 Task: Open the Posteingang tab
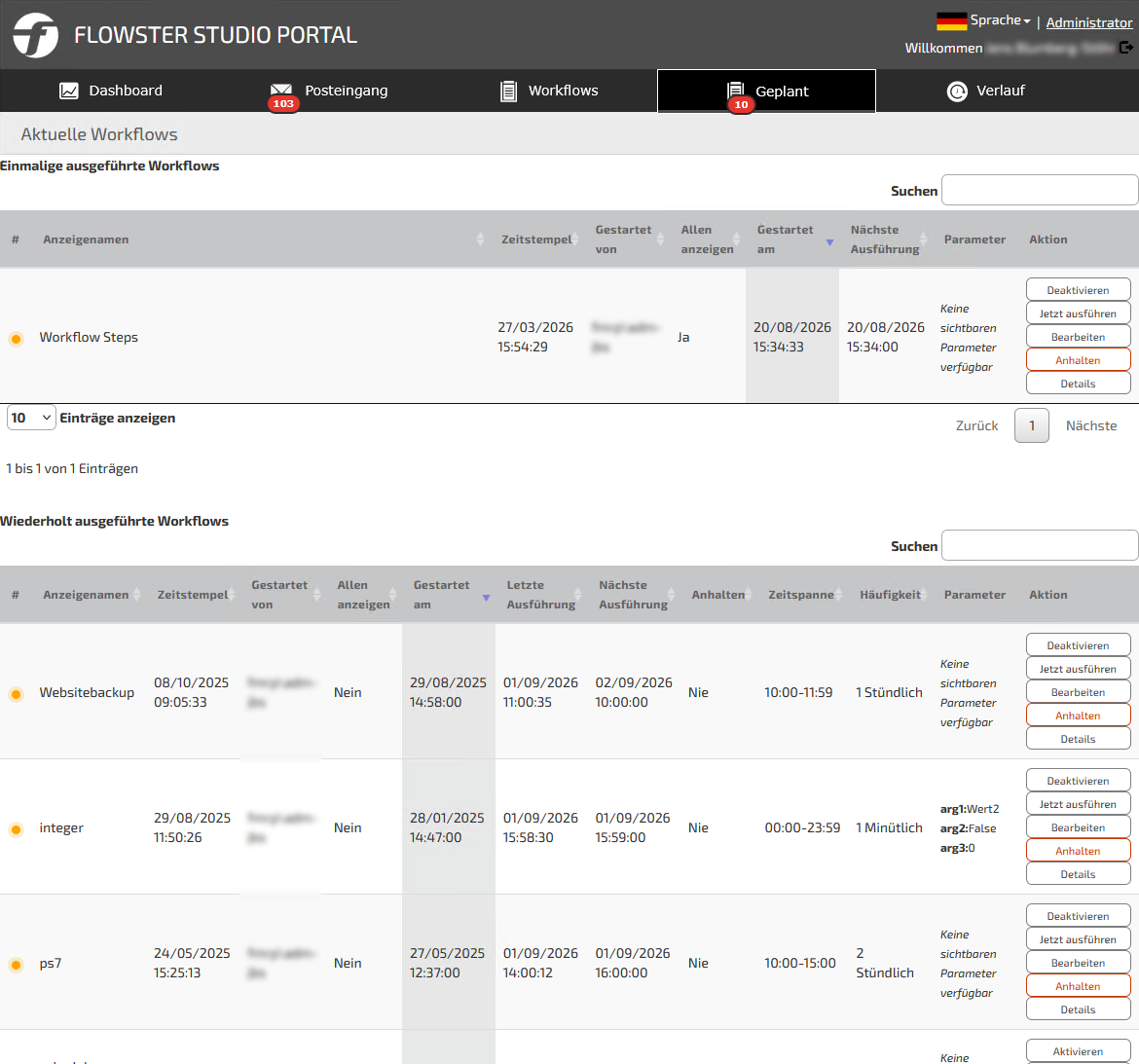328,91
